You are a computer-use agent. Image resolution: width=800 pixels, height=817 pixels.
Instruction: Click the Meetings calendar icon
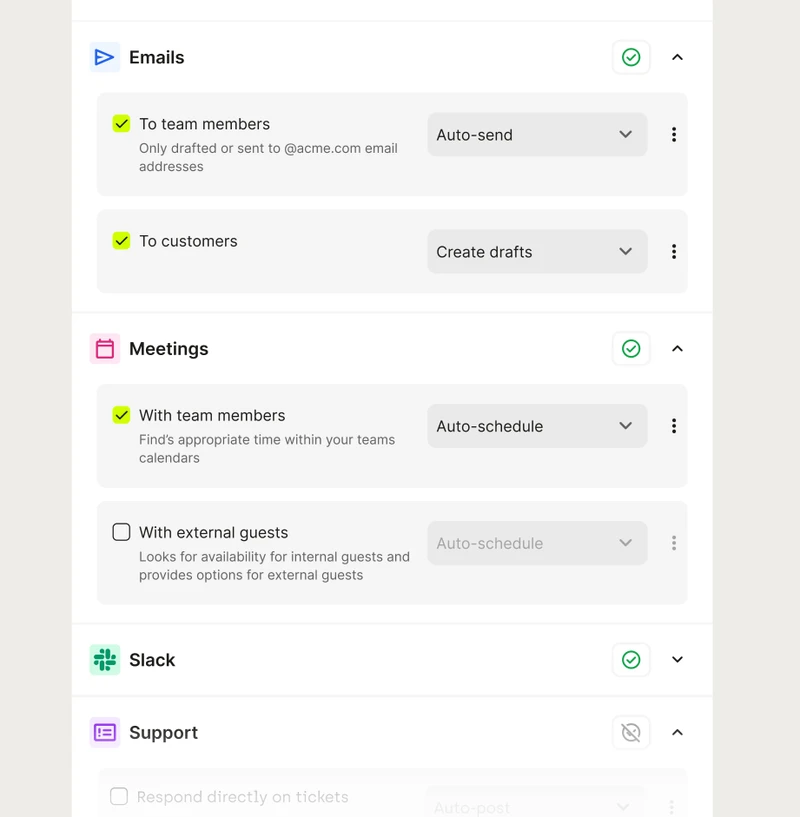pyautogui.click(x=105, y=349)
